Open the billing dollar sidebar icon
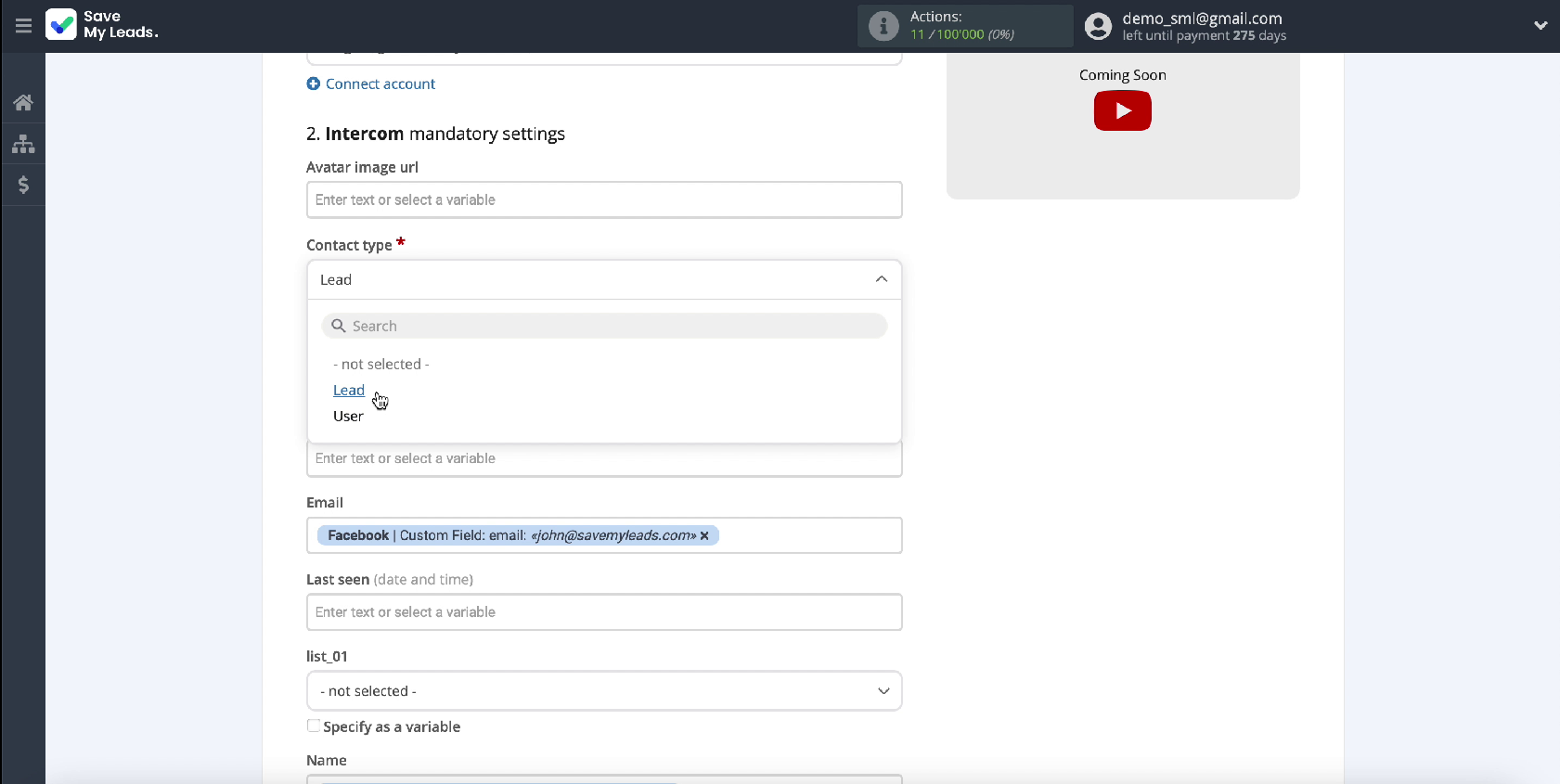 [x=23, y=185]
